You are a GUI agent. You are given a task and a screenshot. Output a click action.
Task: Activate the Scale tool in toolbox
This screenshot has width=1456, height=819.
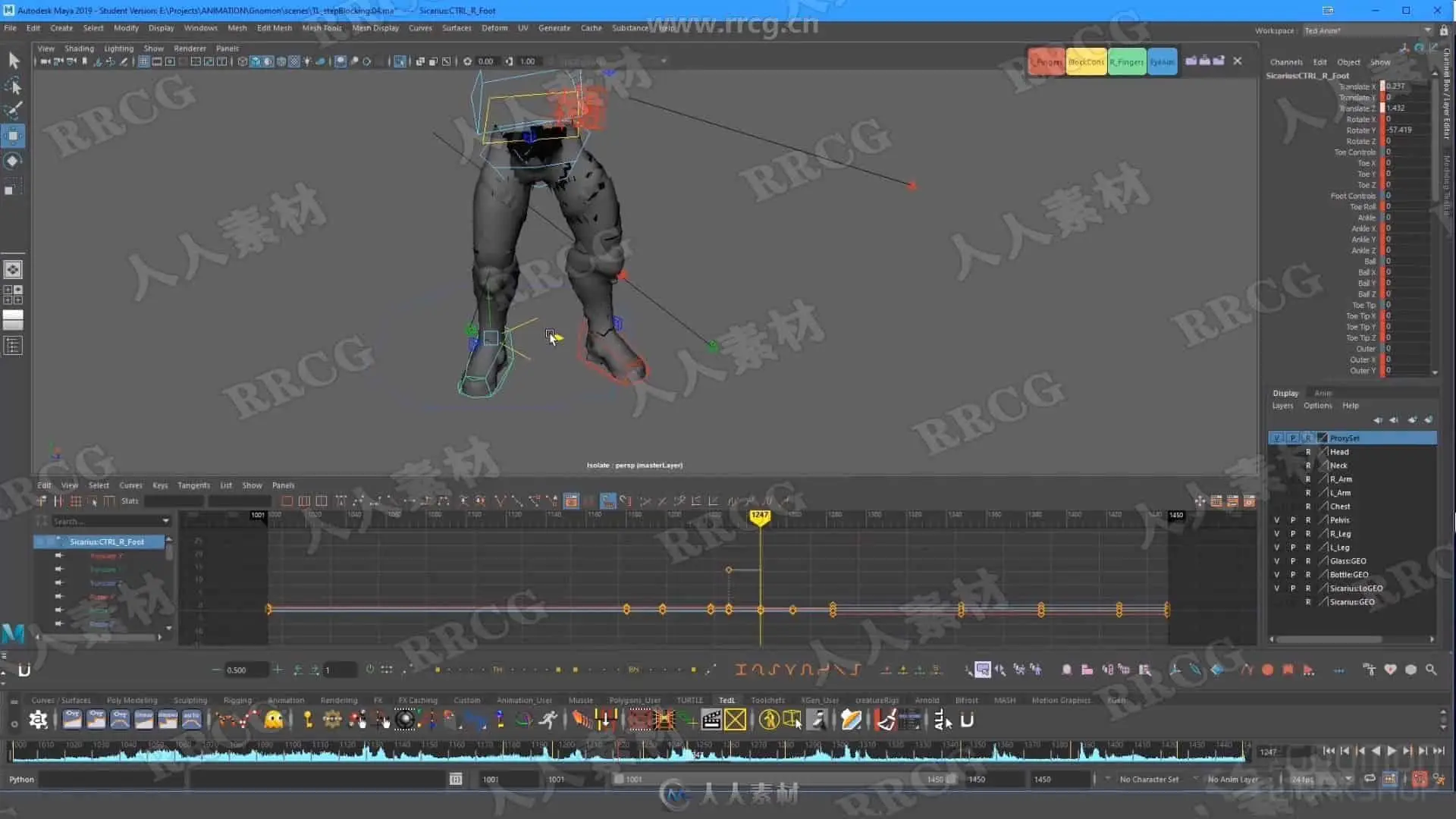[x=14, y=187]
